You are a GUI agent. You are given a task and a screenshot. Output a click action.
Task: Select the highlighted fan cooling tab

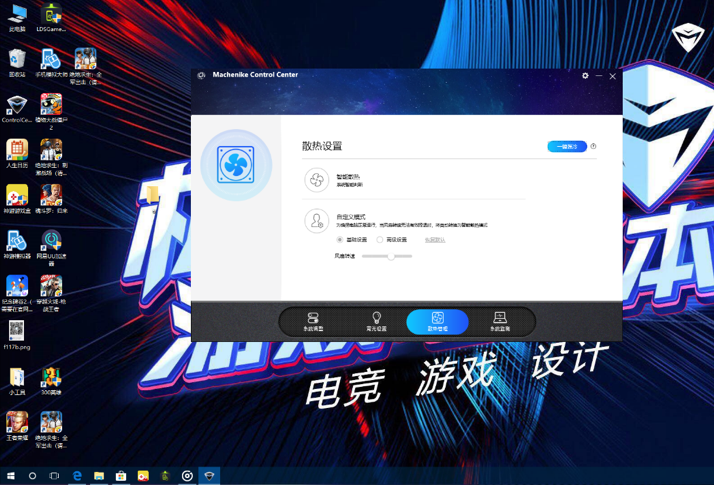[437, 322]
